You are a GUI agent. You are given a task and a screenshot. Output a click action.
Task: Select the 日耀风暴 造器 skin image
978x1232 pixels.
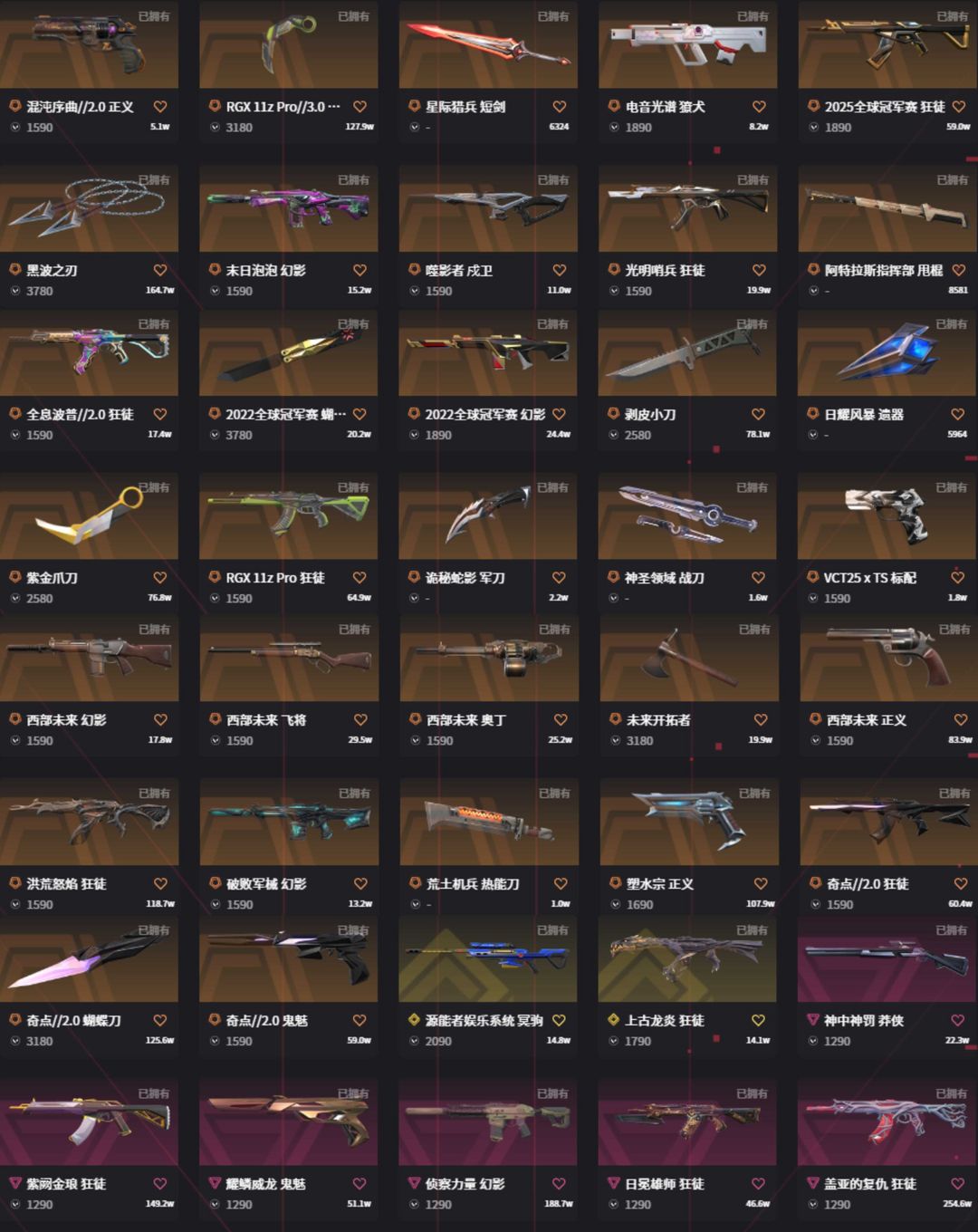coord(887,354)
